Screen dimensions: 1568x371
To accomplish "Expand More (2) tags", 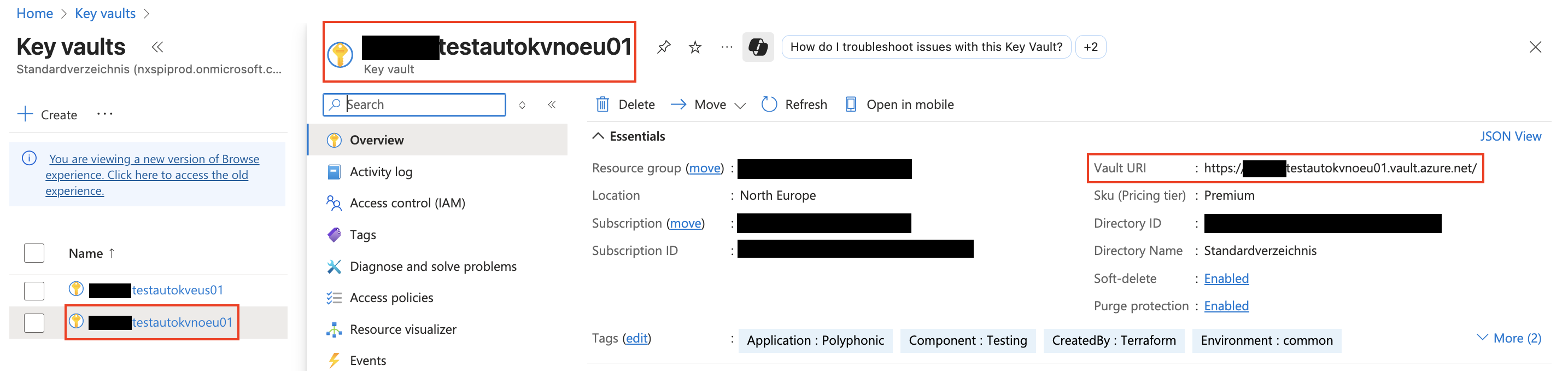I will point(1508,338).
